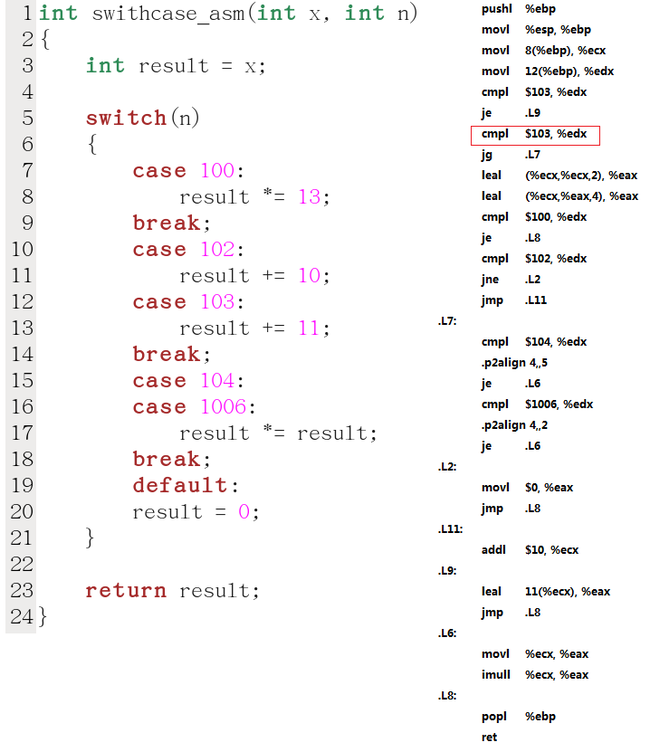650x752 pixels.
Task: Click the 'return result;' statement
Action: click(x=172, y=591)
